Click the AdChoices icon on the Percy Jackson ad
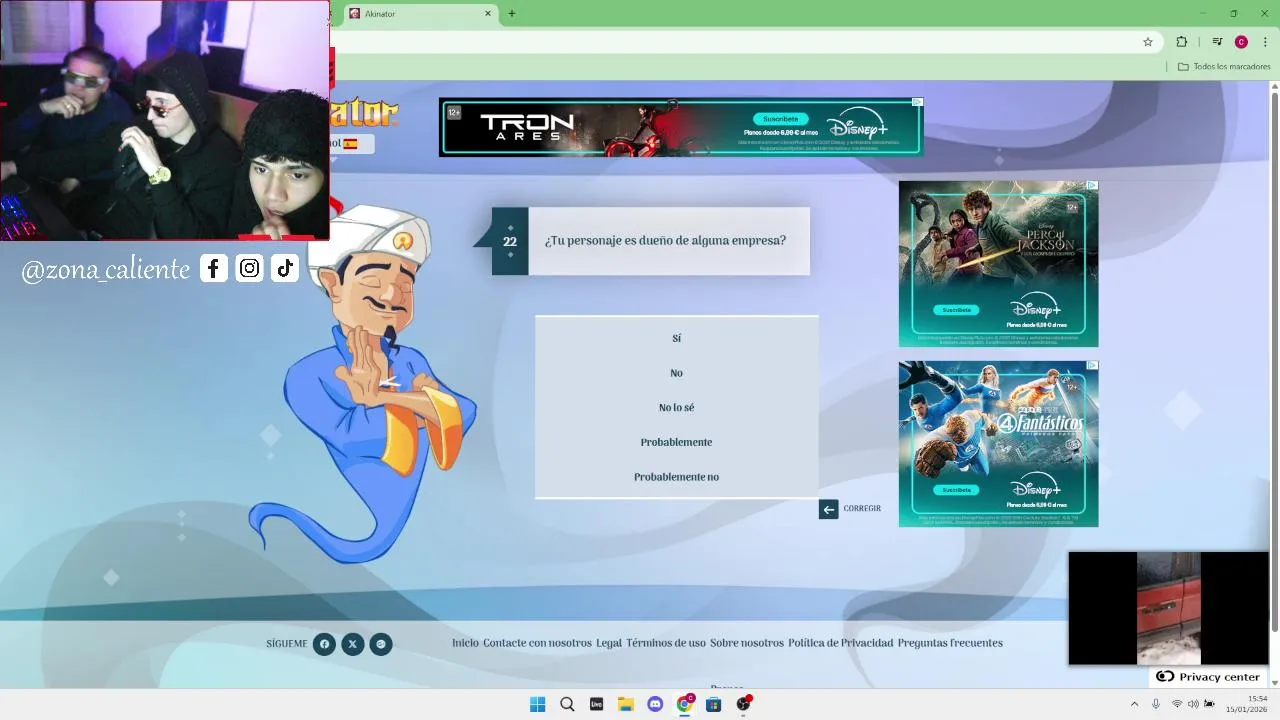 [1092, 186]
